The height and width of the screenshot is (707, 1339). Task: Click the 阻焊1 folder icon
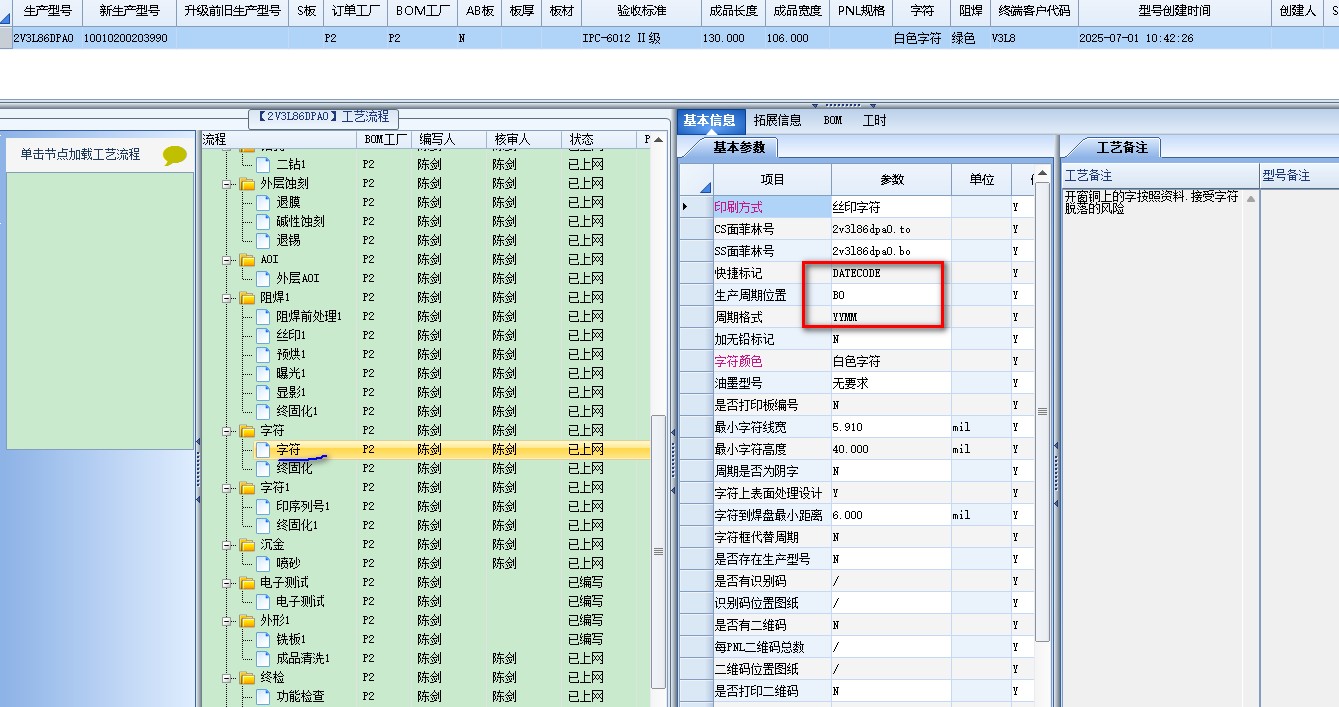pyautogui.click(x=247, y=298)
